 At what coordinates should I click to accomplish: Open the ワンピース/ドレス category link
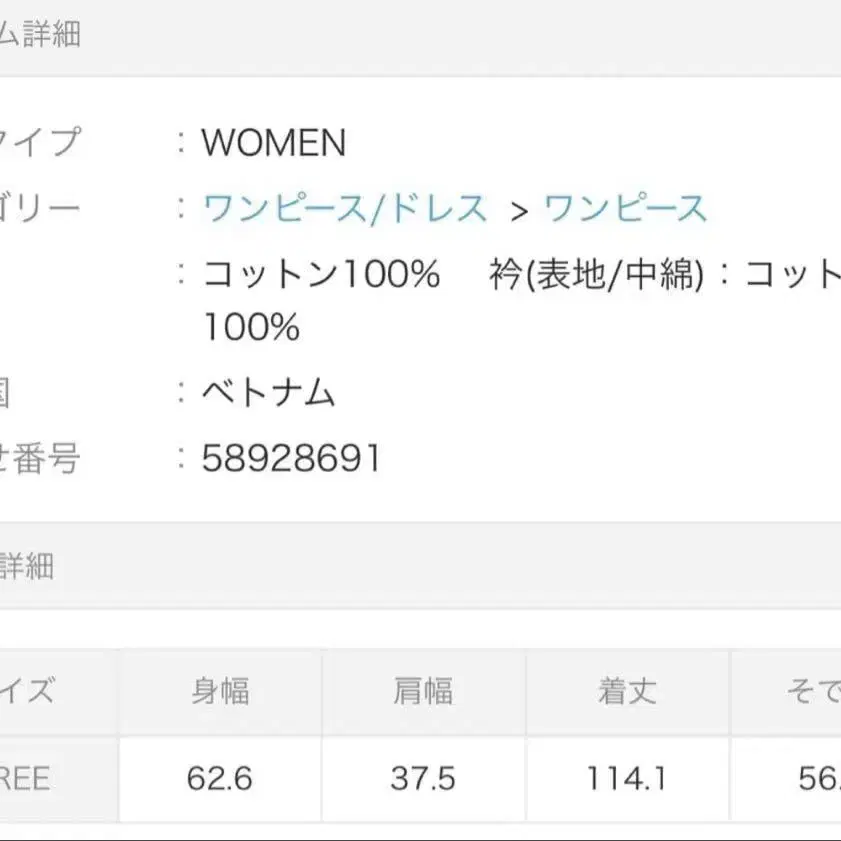tap(345, 209)
